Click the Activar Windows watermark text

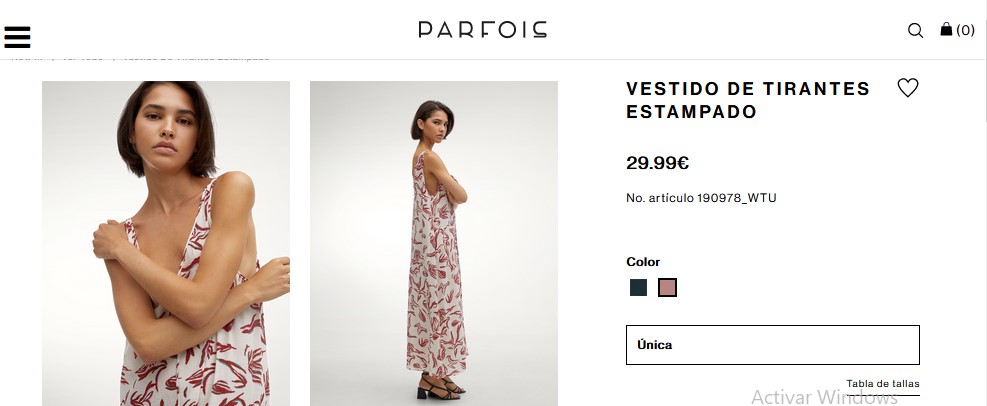pos(824,397)
